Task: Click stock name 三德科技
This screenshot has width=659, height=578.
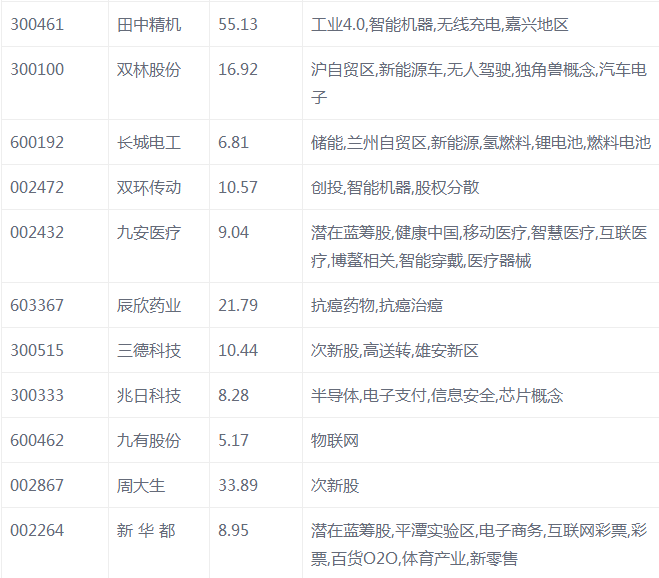Action: click(149, 350)
